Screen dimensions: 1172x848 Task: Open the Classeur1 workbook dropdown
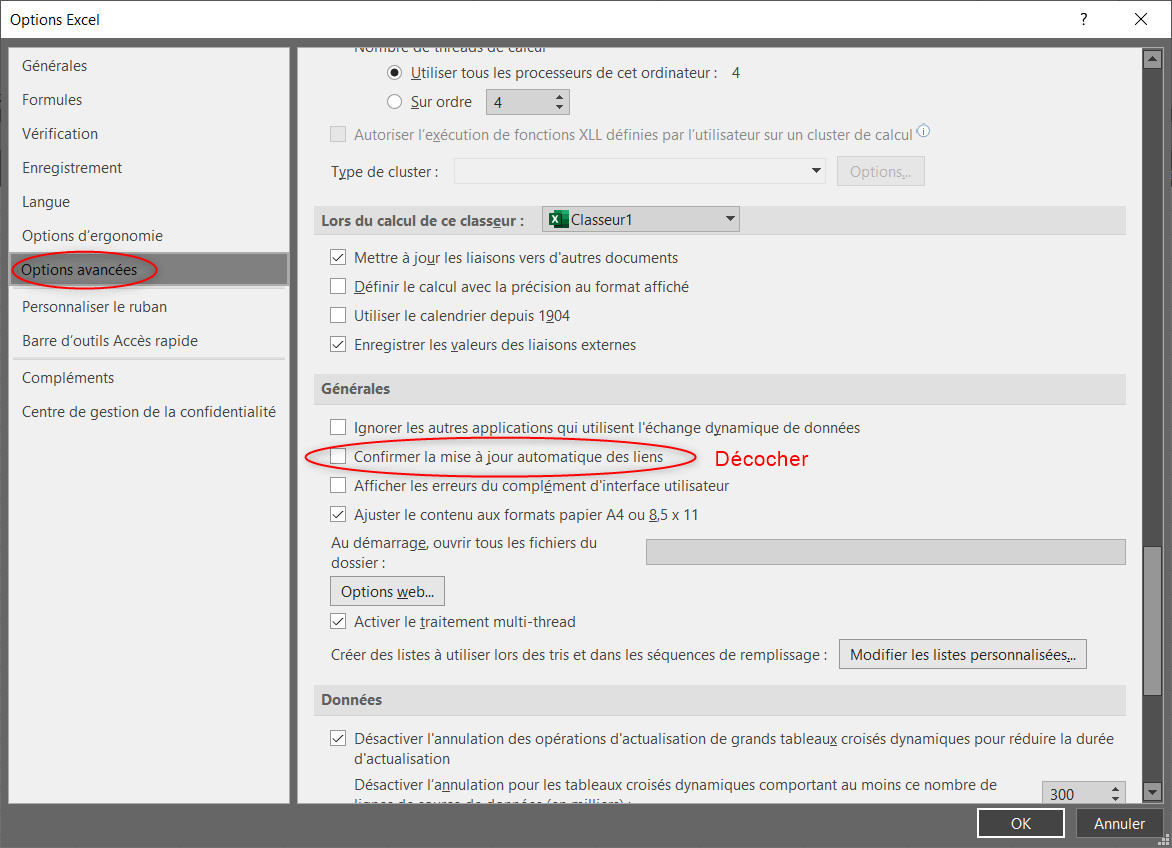(x=641, y=220)
